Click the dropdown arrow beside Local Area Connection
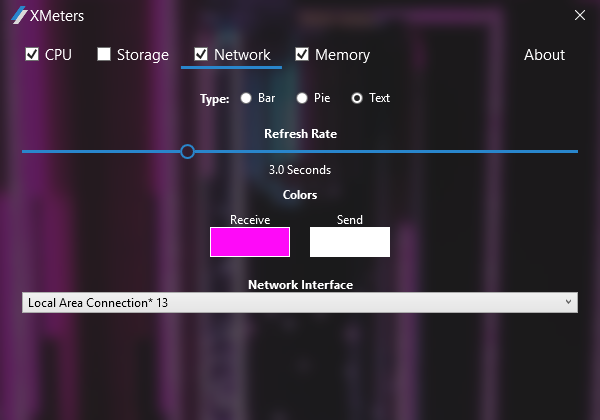 (x=568, y=302)
